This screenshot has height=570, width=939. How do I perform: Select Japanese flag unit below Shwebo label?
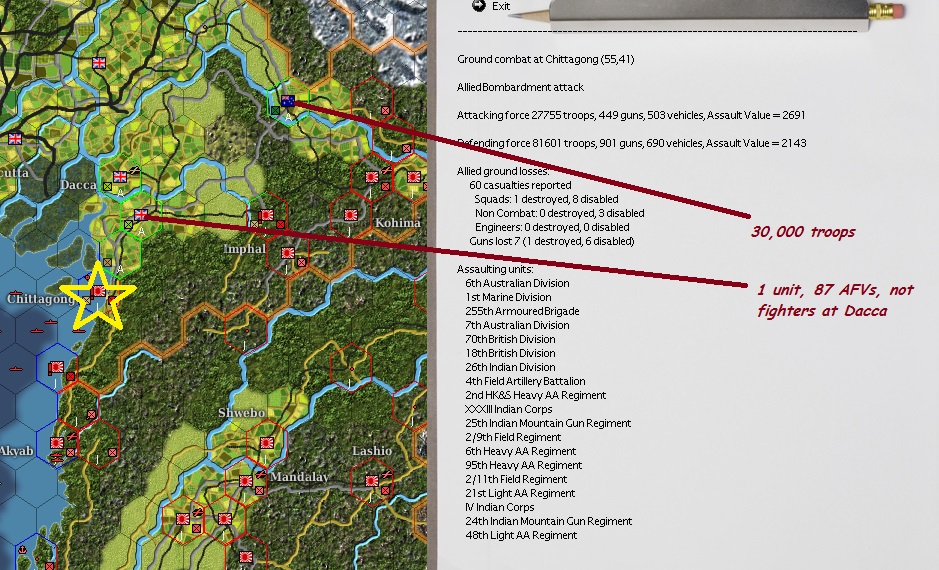(267, 443)
